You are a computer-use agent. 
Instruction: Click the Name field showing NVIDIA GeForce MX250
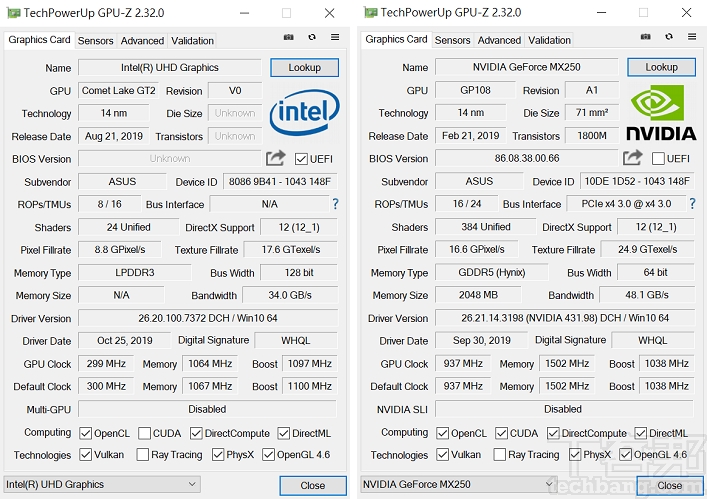(x=527, y=67)
